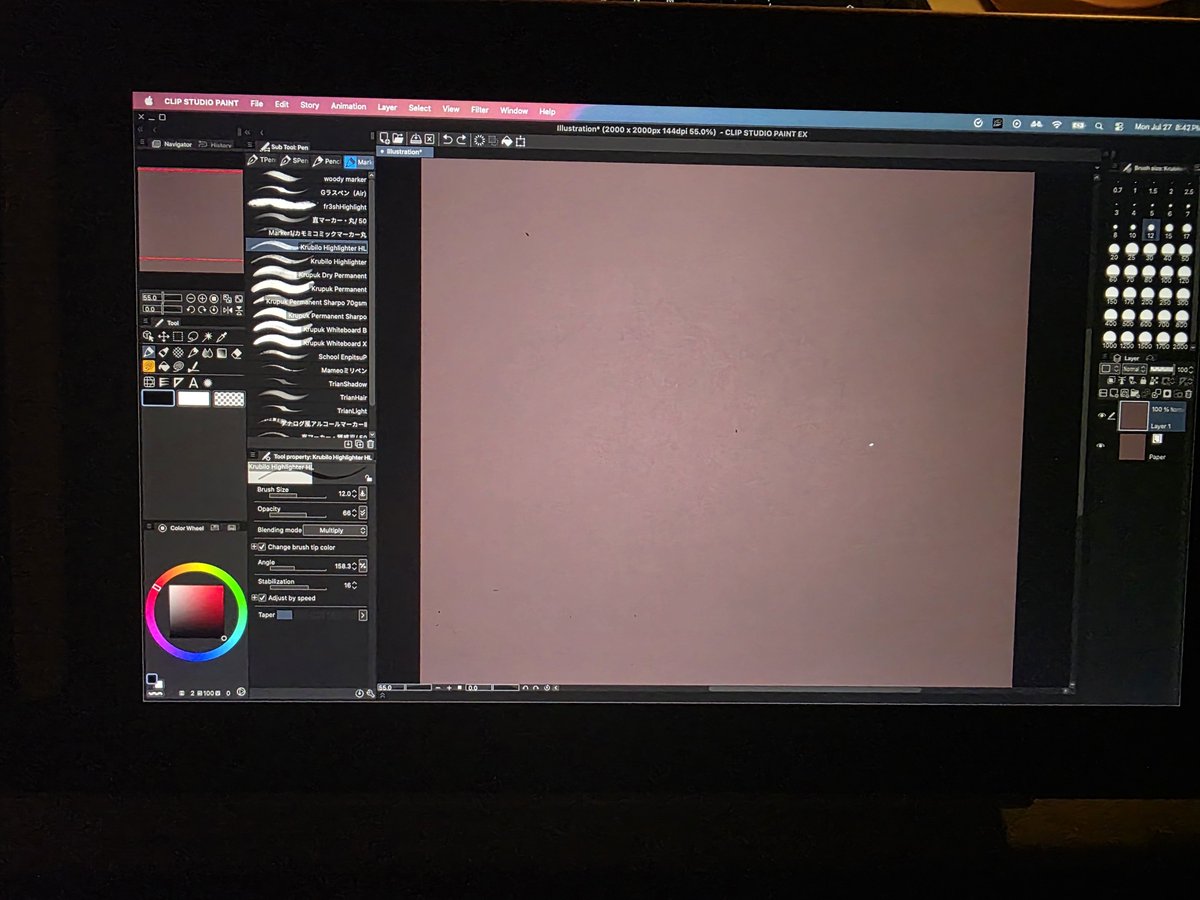Expand Change brush tip color plus box

tap(254, 547)
